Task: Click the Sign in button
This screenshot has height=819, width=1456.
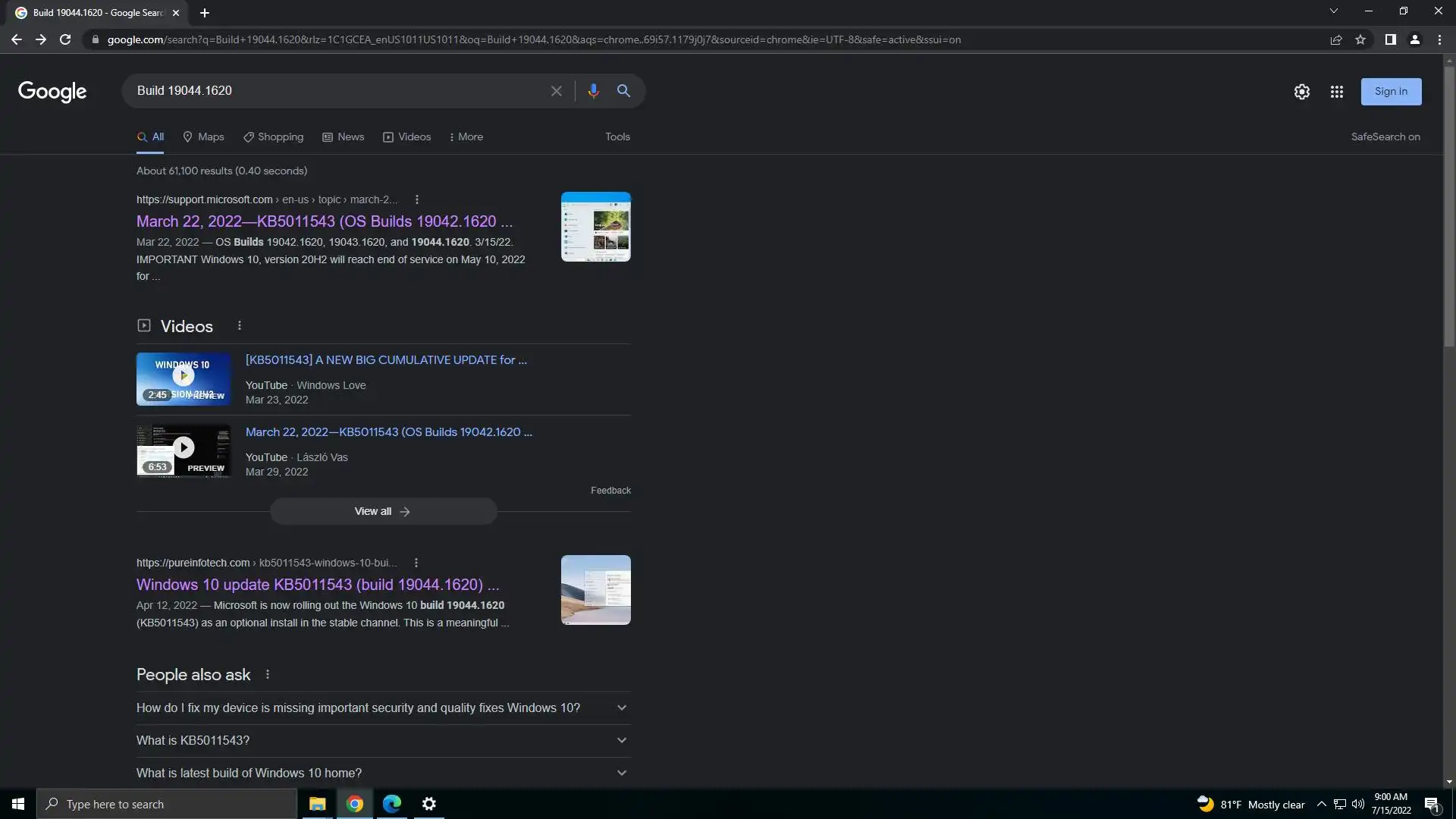Action: click(x=1390, y=92)
